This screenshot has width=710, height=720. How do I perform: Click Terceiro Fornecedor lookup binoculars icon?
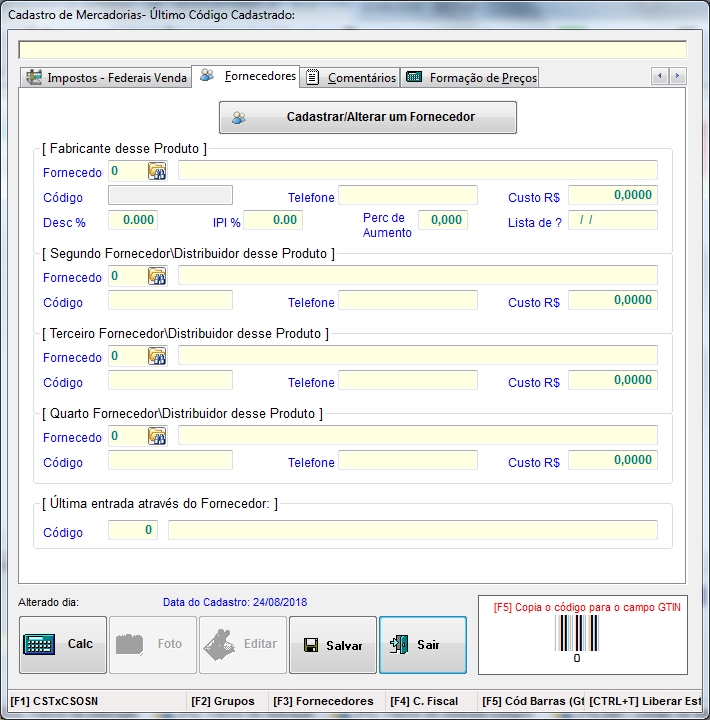pos(157,356)
